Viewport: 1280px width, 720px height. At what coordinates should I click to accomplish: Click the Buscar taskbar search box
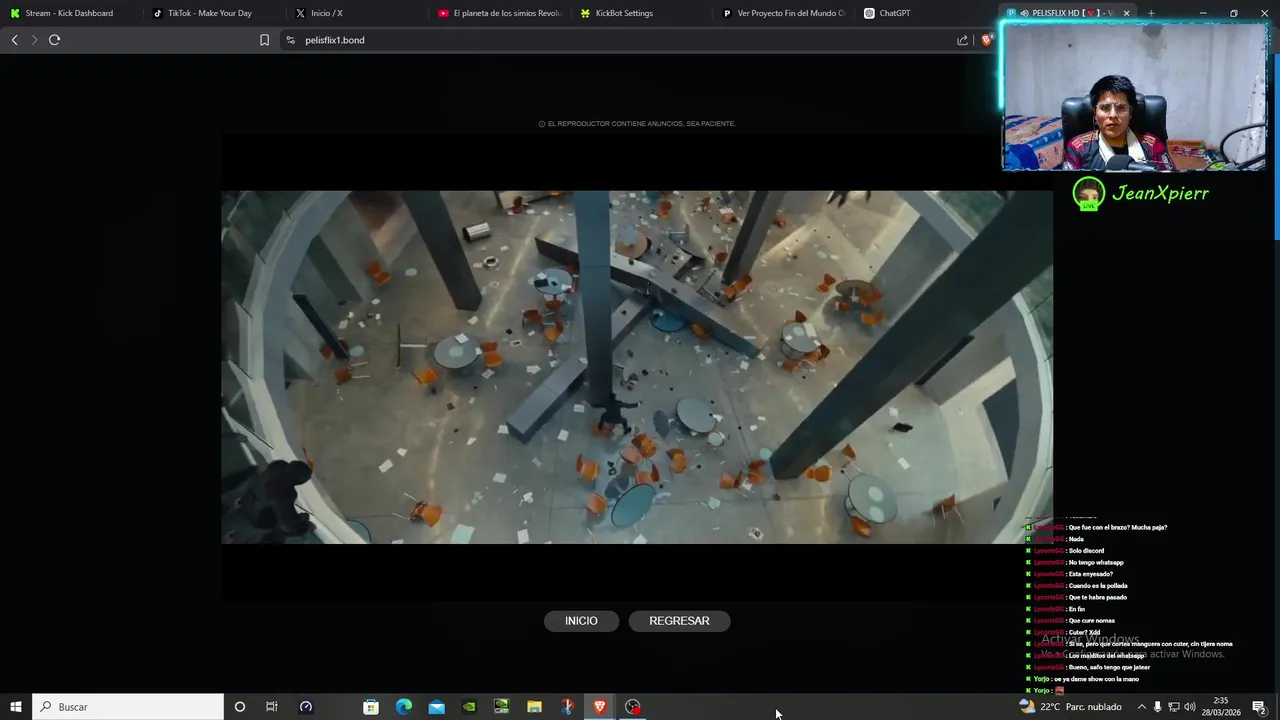click(x=128, y=707)
